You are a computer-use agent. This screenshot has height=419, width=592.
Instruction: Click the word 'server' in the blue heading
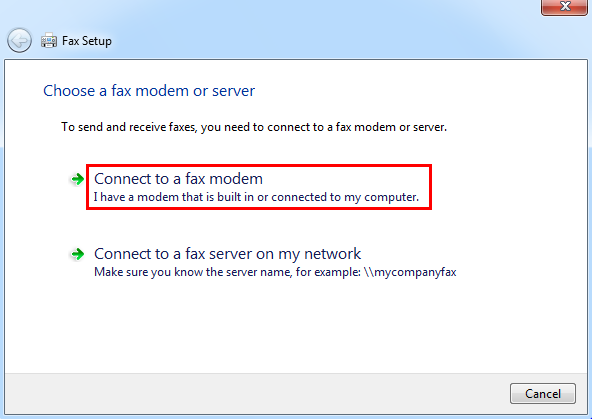tap(233, 91)
